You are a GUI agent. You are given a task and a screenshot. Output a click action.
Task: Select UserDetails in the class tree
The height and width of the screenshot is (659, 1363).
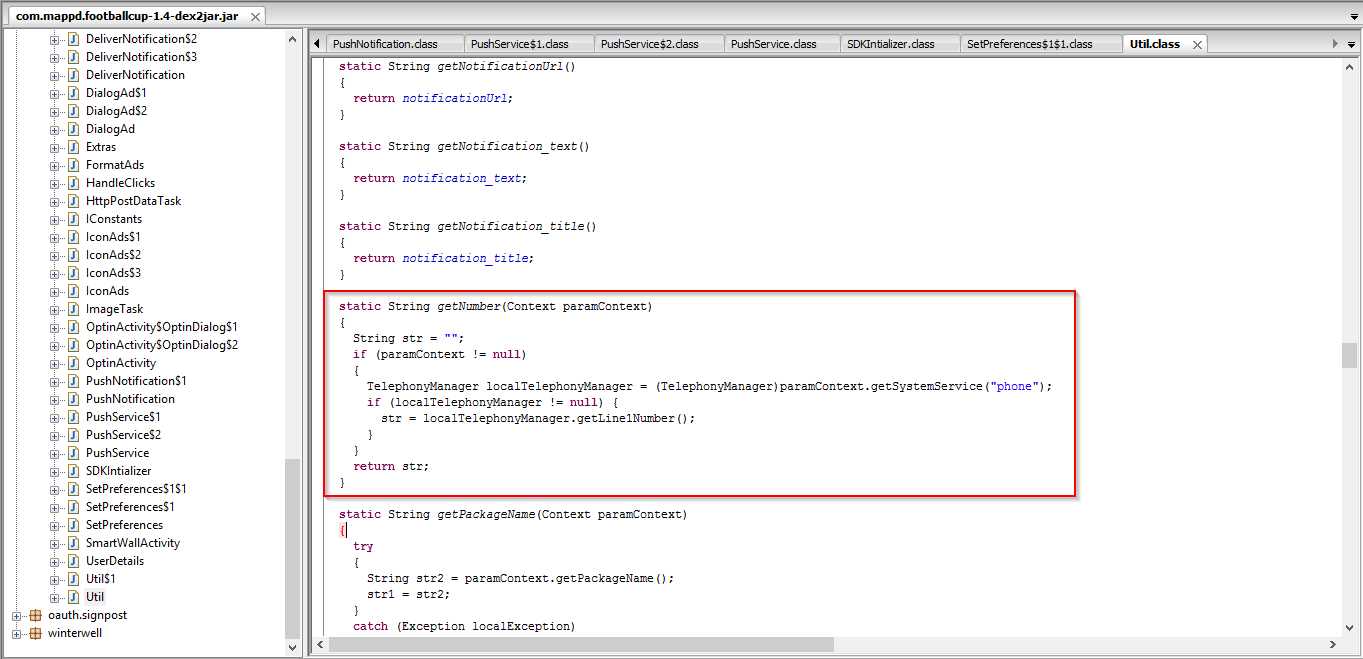click(x=114, y=561)
